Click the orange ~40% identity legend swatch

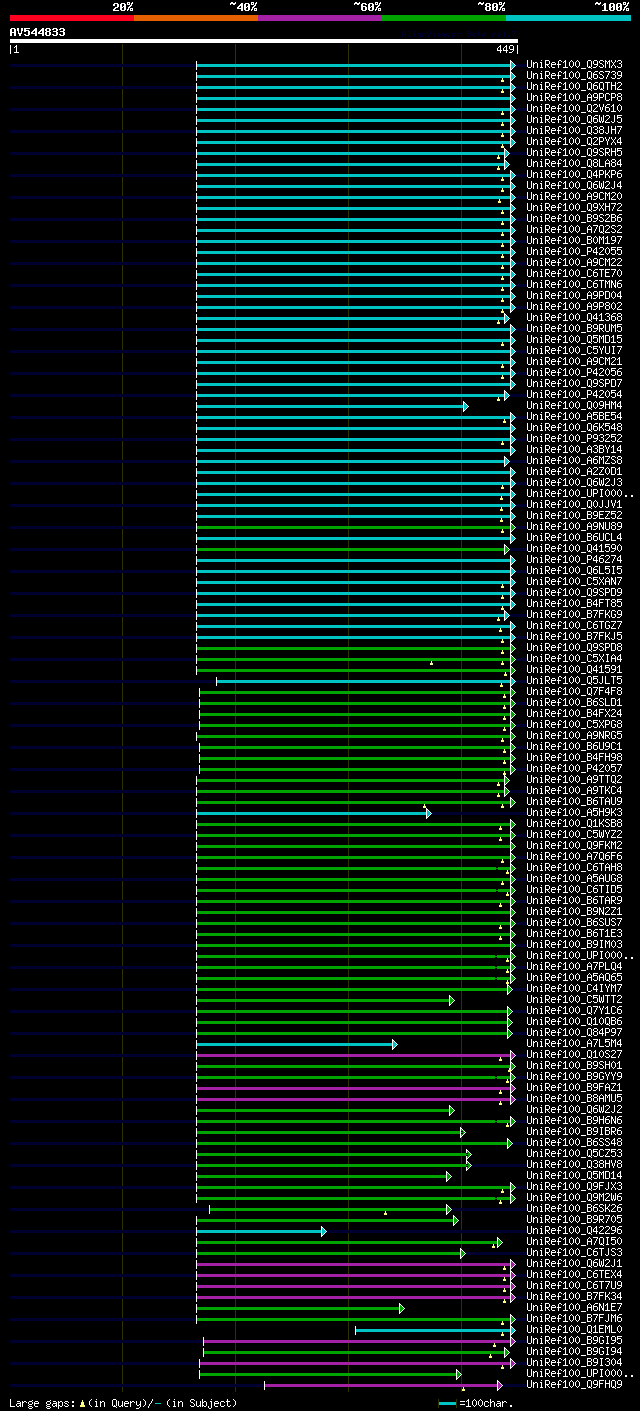pos(196,18)
